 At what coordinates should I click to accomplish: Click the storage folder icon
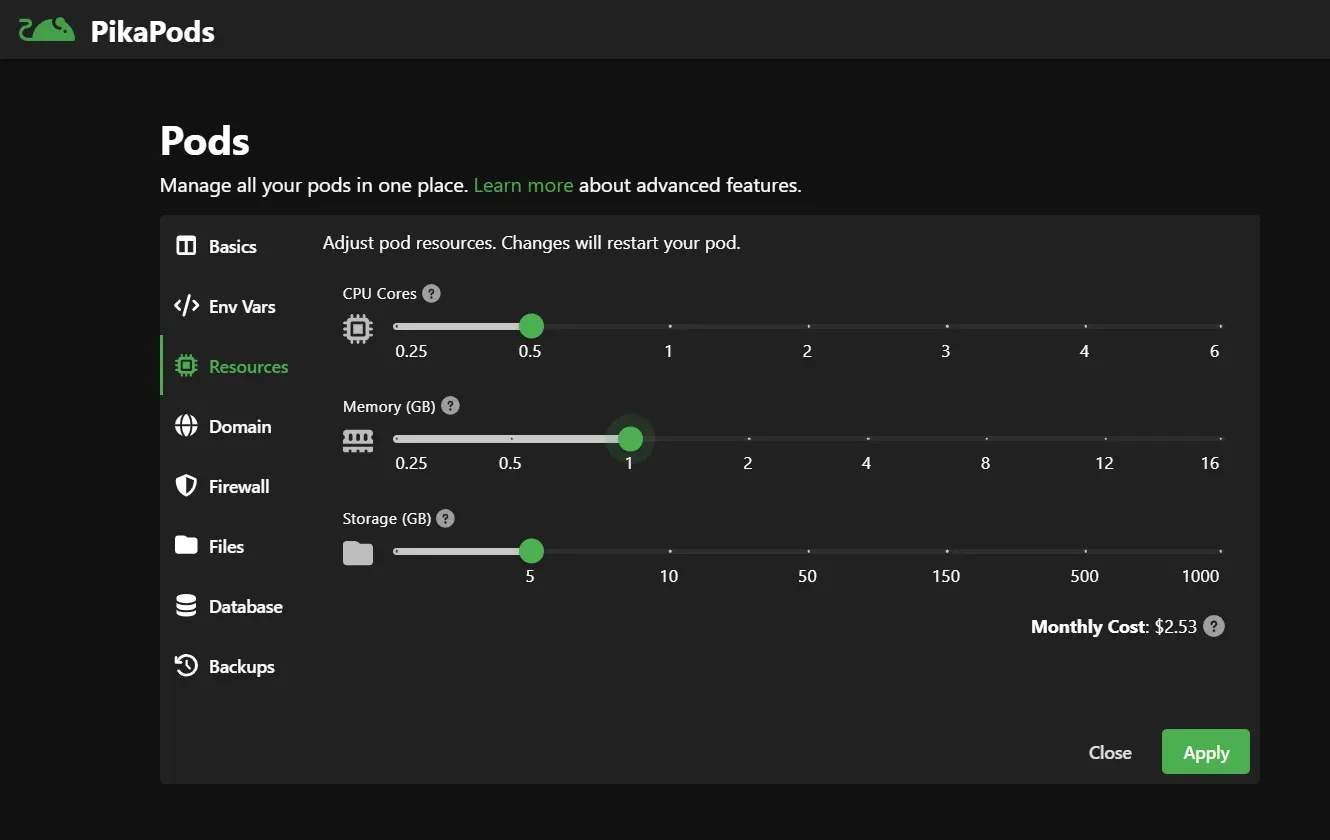(x=358, y=553)
